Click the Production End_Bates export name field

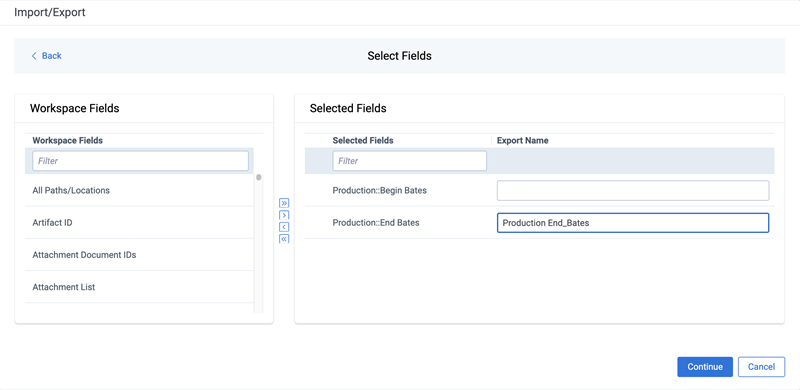633,223
